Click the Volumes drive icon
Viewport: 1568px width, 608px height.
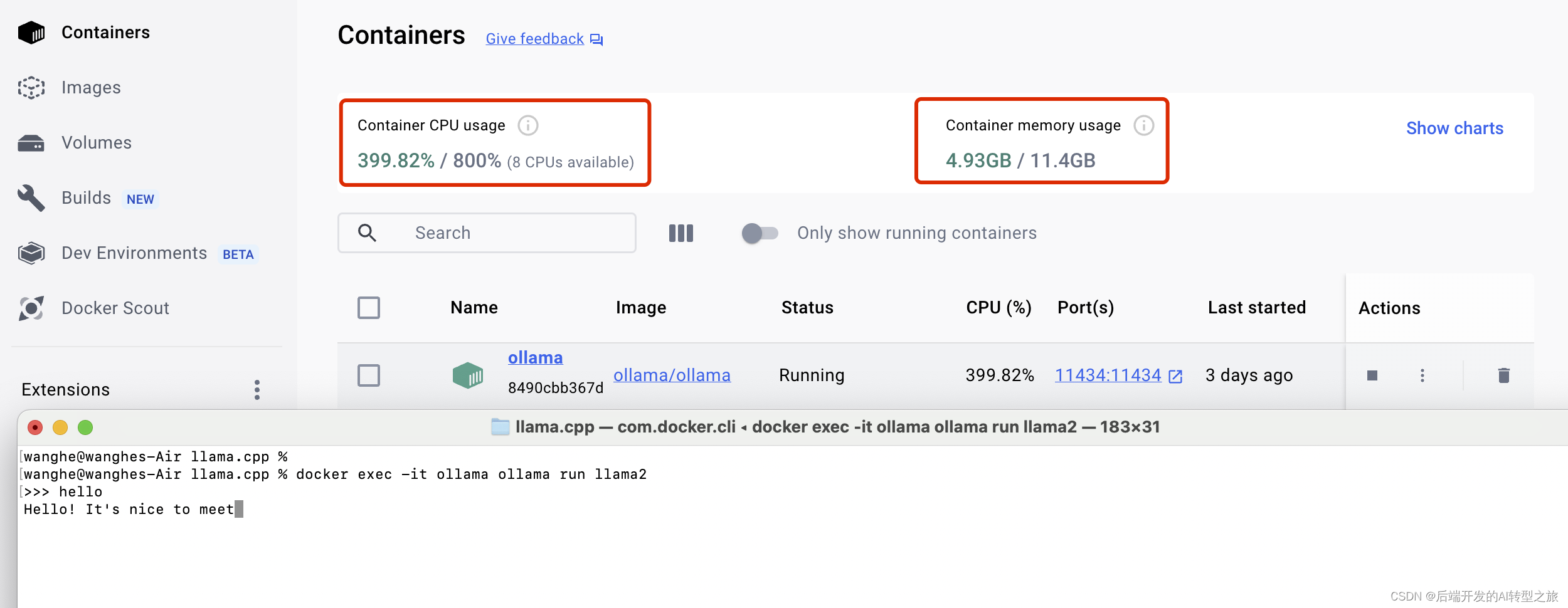pyautogui.click(x=31, y=144)
